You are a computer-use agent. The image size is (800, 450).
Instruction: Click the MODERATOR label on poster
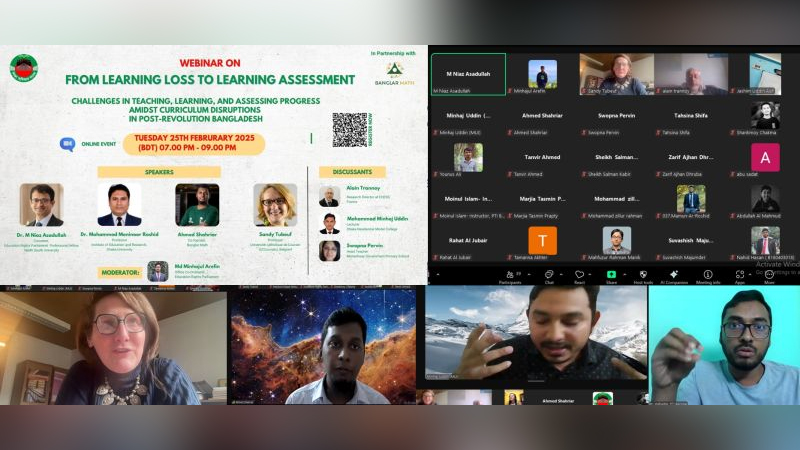click(x=120, y=272)
